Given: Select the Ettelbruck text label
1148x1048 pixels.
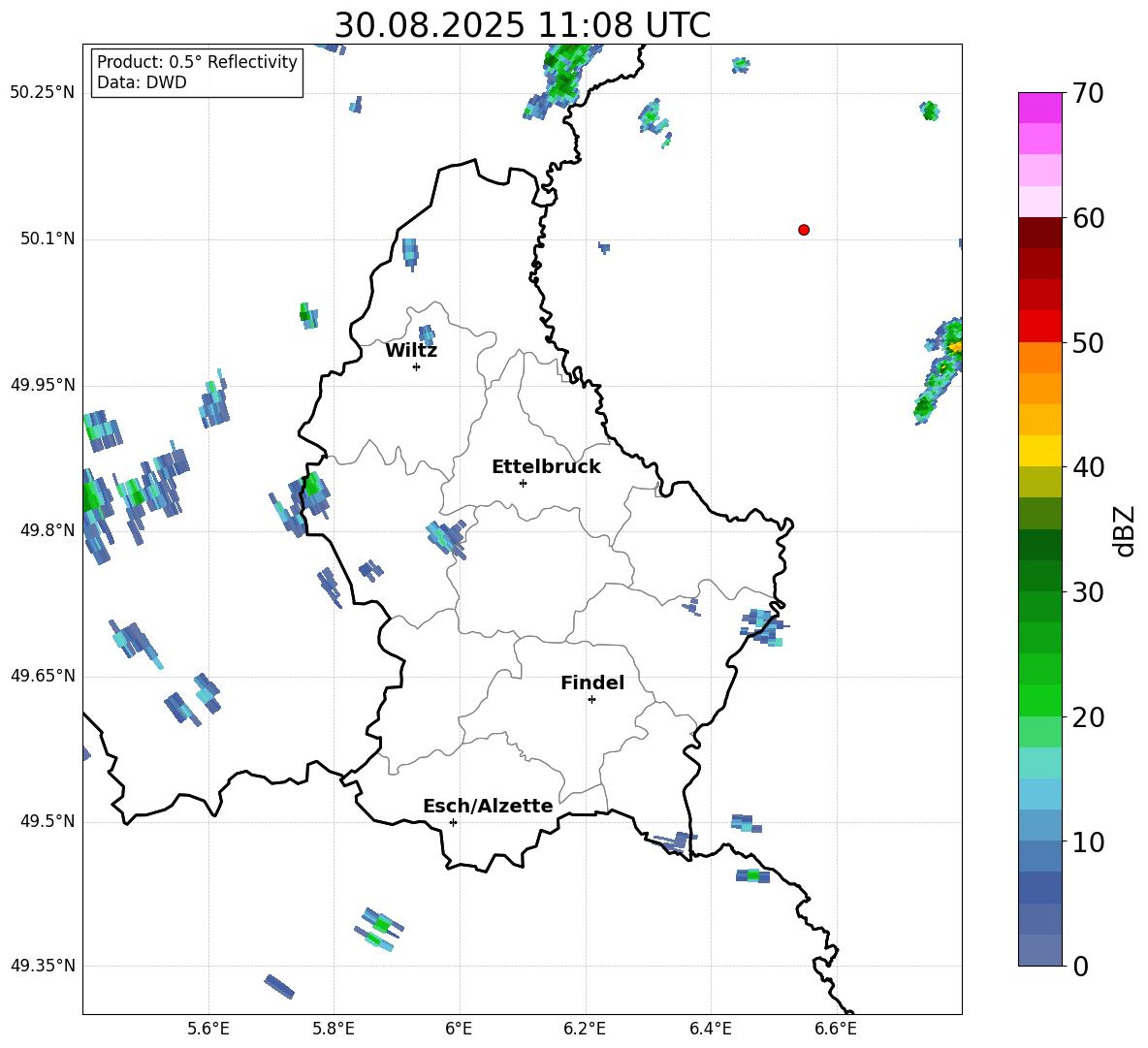Looking at the screenshot, I should point(546,467).
